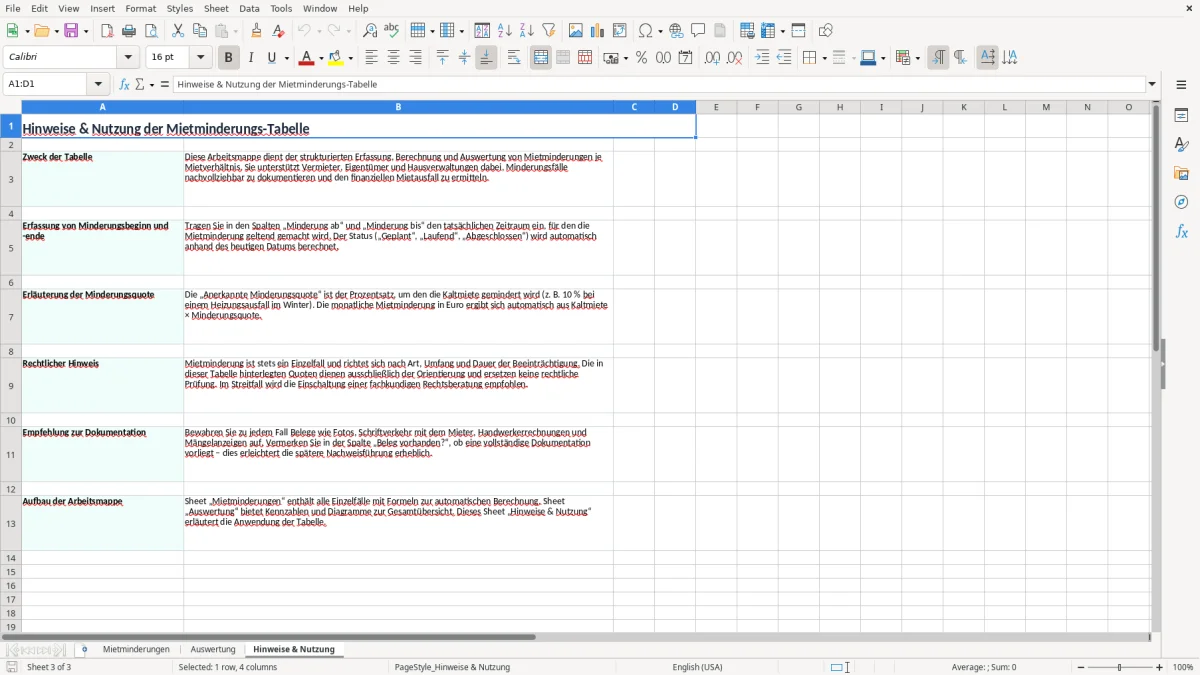Click the Delete Decimal Place icon
Screen dimensions: 1200x675
[734, 58]
